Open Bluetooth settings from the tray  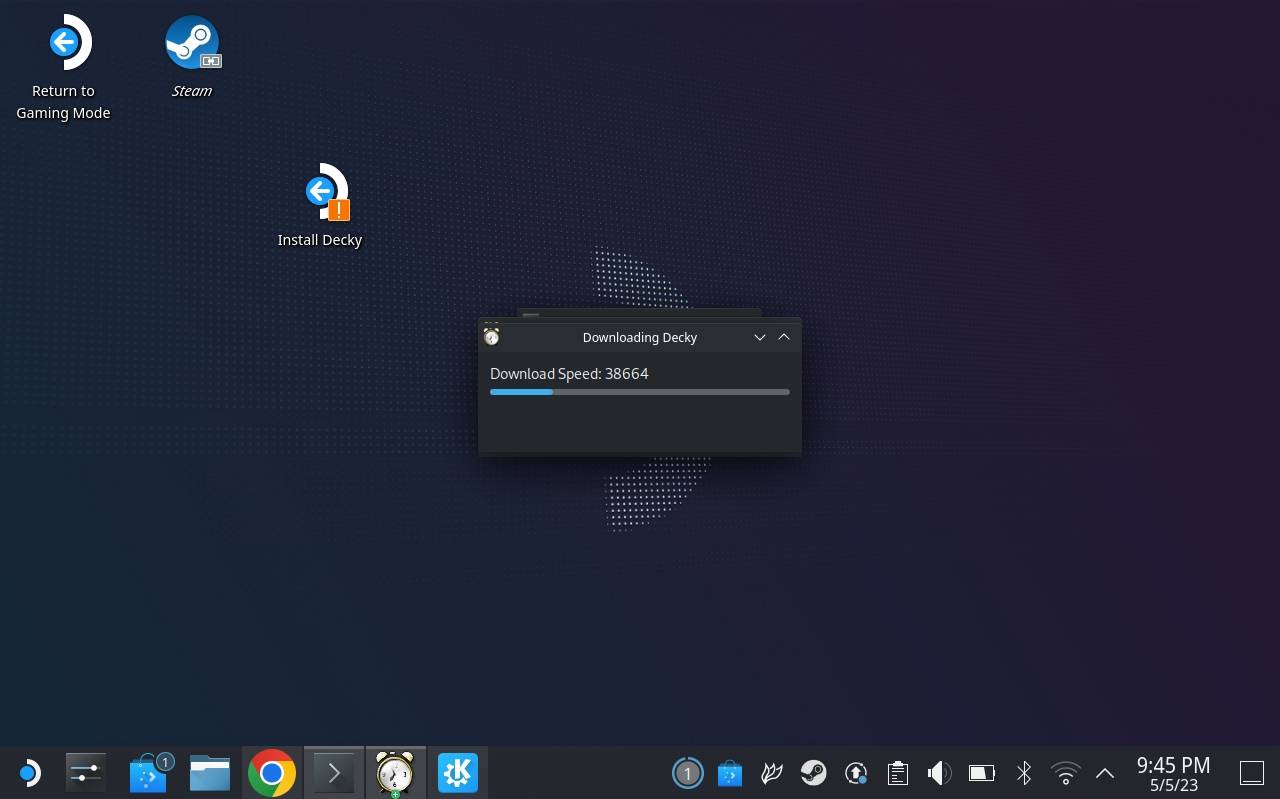click(1024, 773)
